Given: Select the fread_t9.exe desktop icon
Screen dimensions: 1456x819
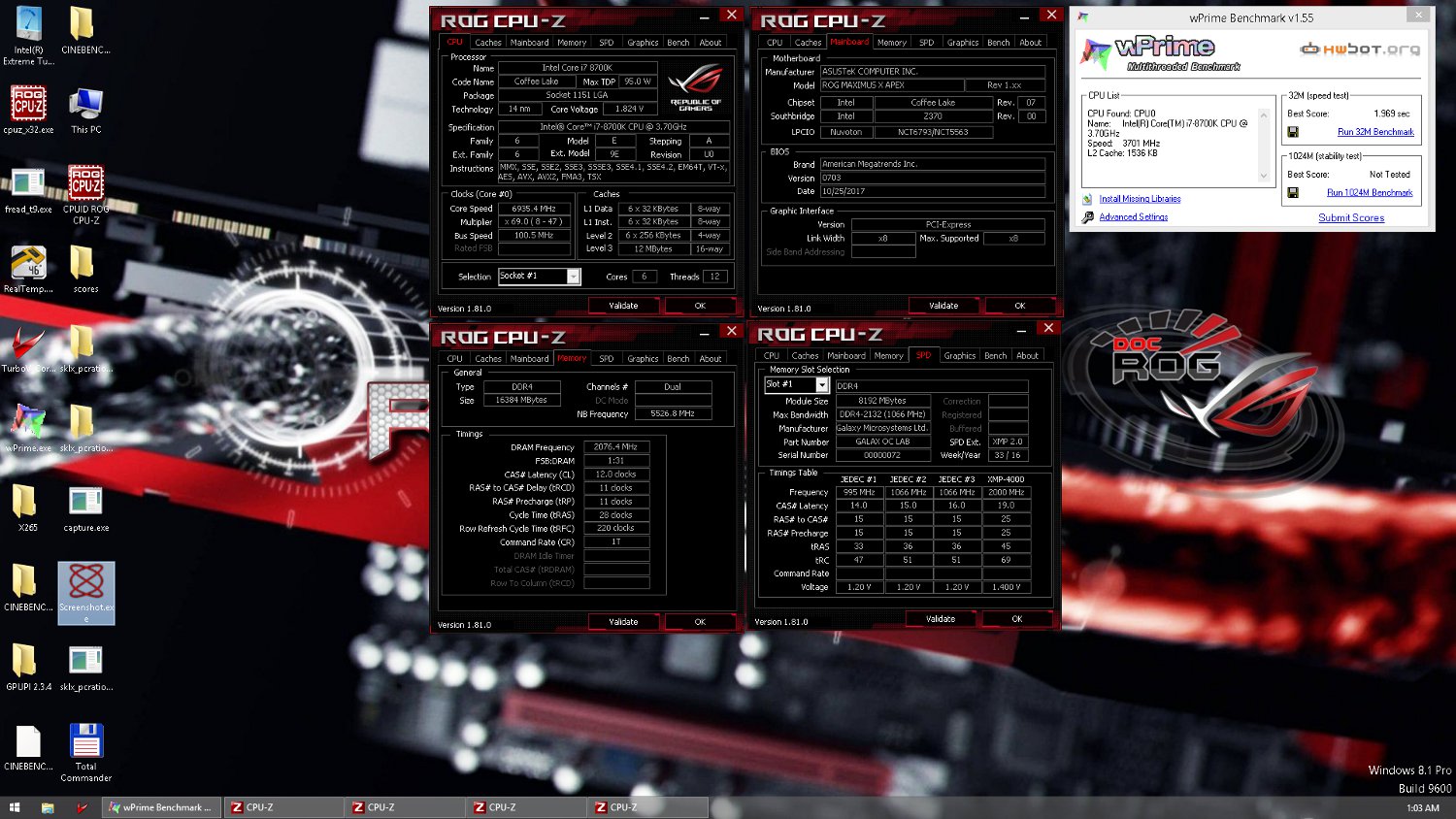Looking at the screenshot, I should coord(28,189).
